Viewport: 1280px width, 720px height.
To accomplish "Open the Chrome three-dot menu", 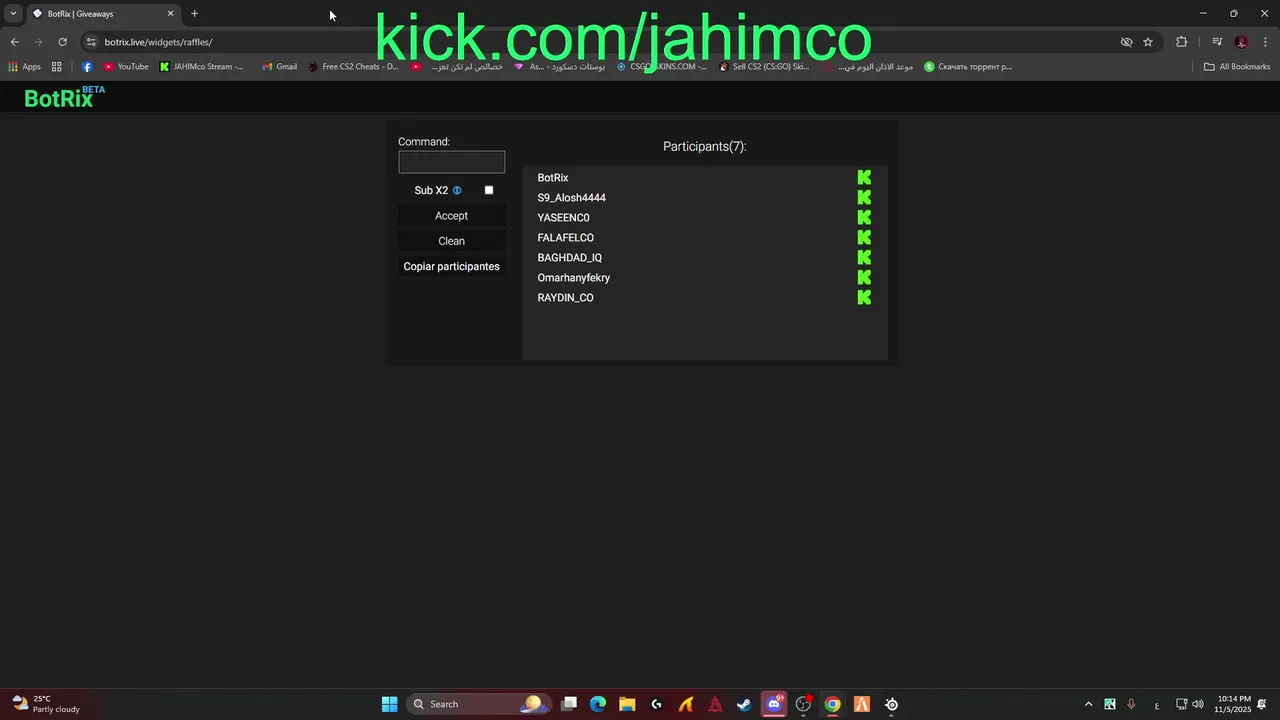I will coord(1266,42).
